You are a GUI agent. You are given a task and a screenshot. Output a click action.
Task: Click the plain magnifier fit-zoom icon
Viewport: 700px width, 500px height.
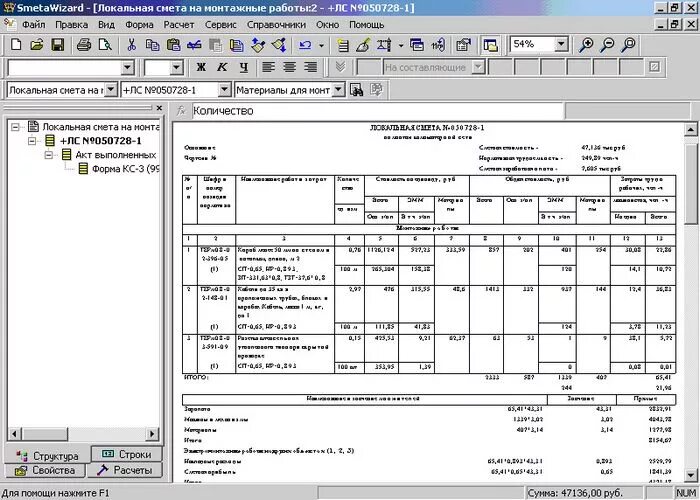(628, 45)
